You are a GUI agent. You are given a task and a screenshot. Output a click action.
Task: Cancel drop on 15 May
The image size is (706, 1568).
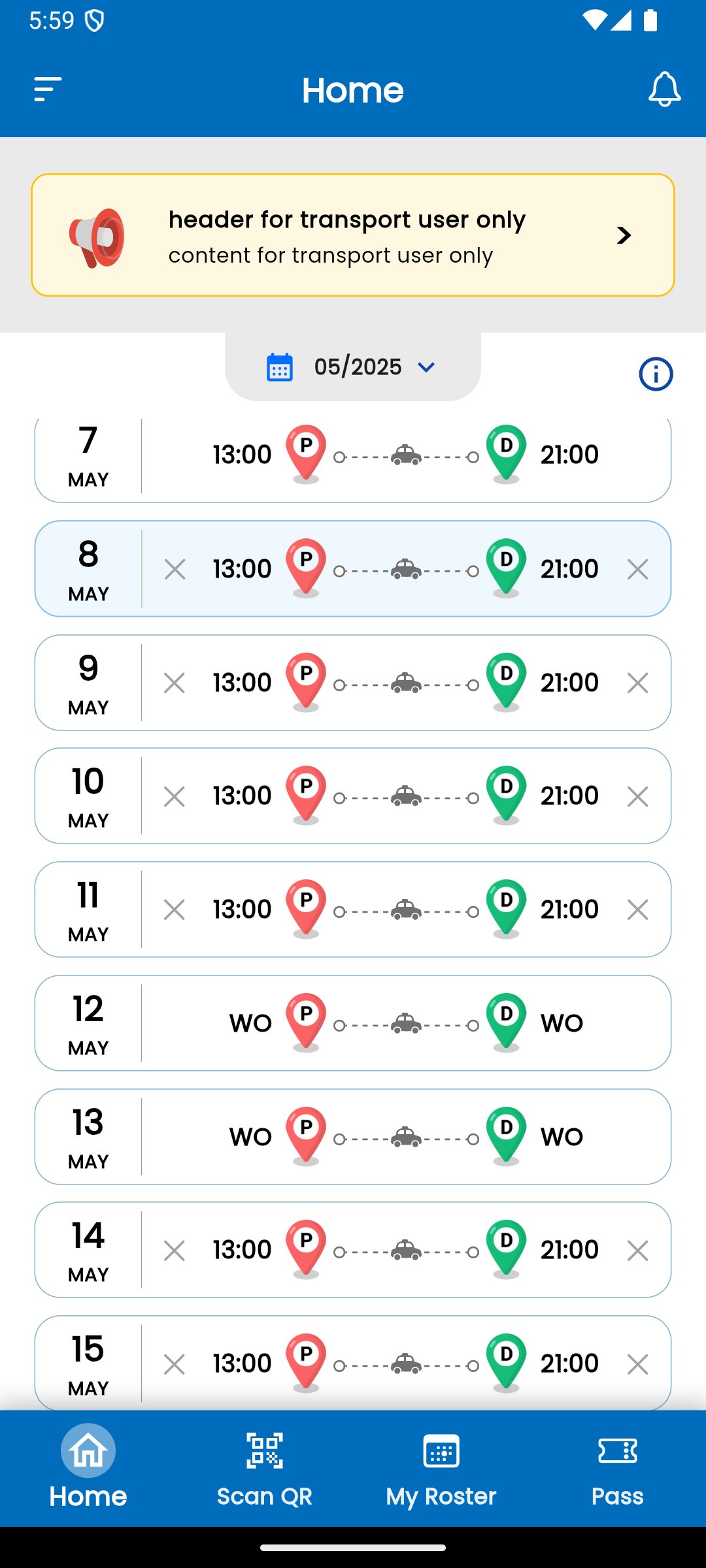(637, 1364)
